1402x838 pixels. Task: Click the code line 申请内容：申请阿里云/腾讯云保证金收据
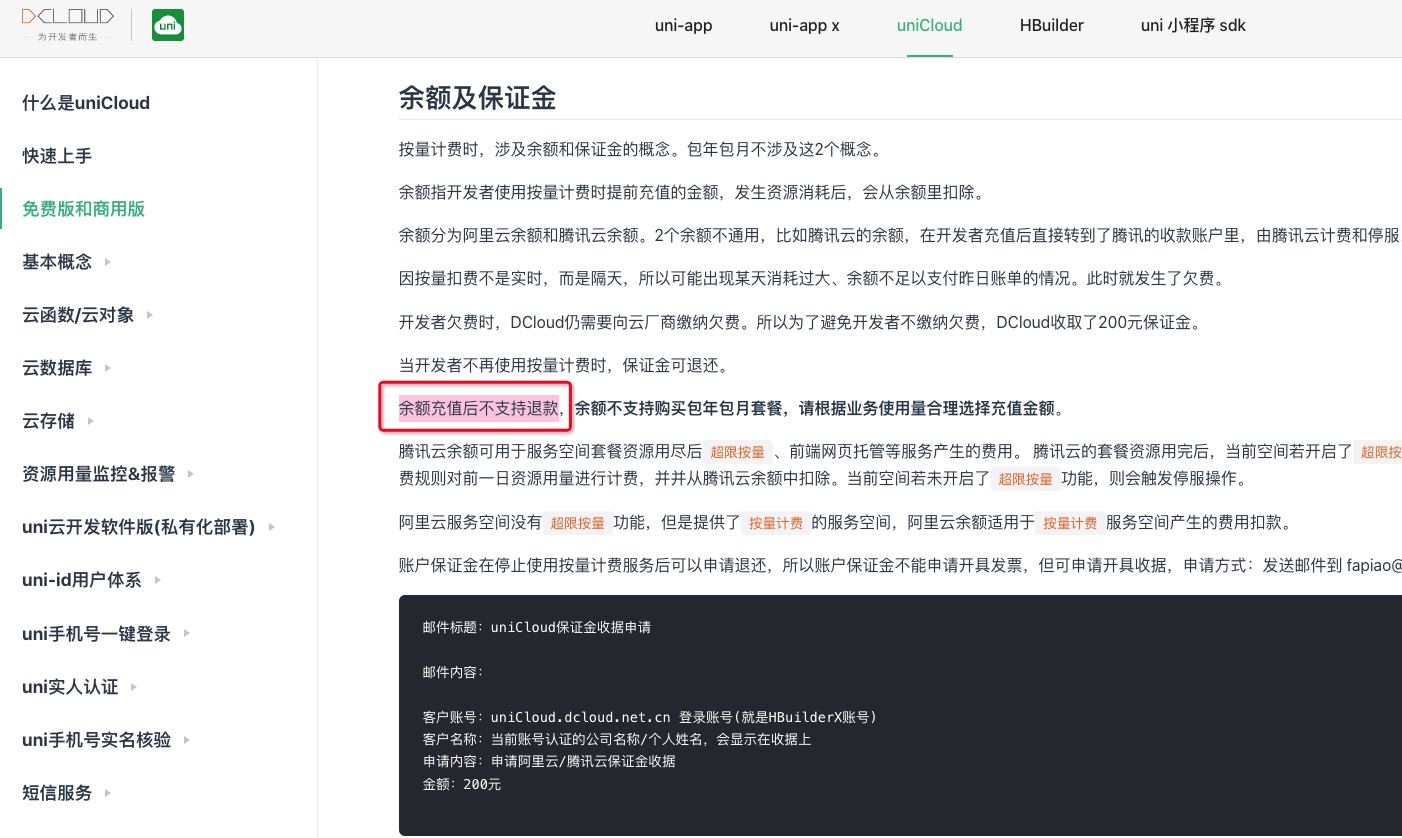(x=549, y=761)
